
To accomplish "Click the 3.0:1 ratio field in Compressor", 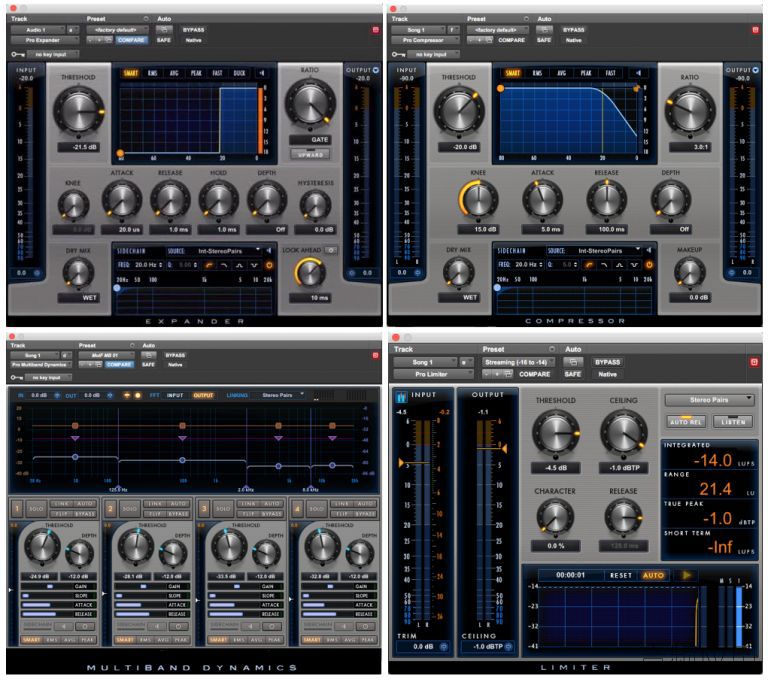I will (x=690, y=147).
